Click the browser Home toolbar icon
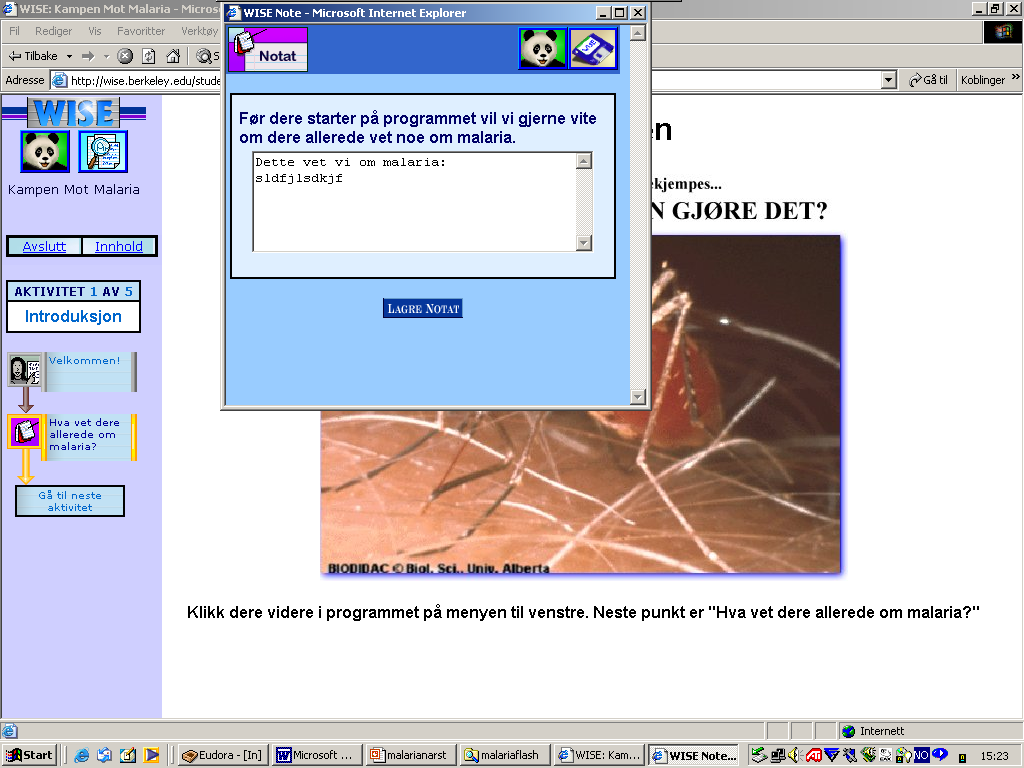Viewport: 1024px width, 768px height. 173,56
